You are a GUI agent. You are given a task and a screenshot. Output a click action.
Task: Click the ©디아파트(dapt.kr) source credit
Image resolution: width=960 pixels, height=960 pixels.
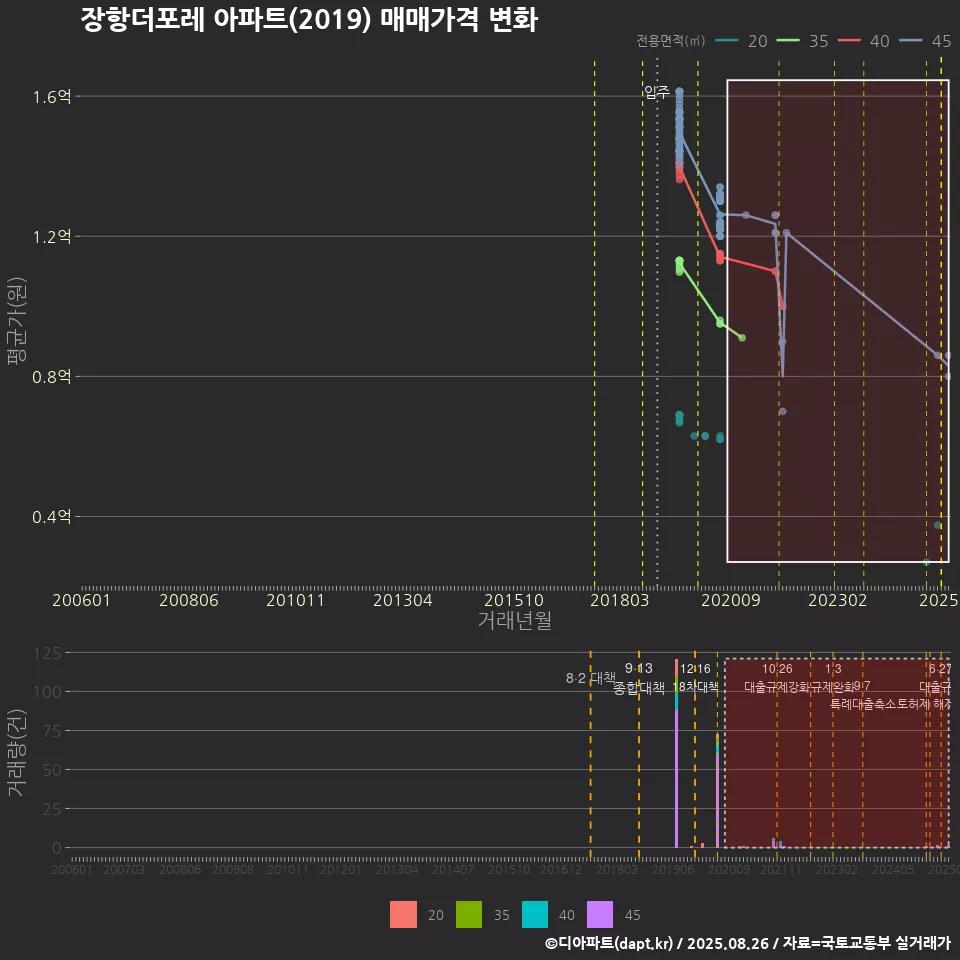coord(609,943)
